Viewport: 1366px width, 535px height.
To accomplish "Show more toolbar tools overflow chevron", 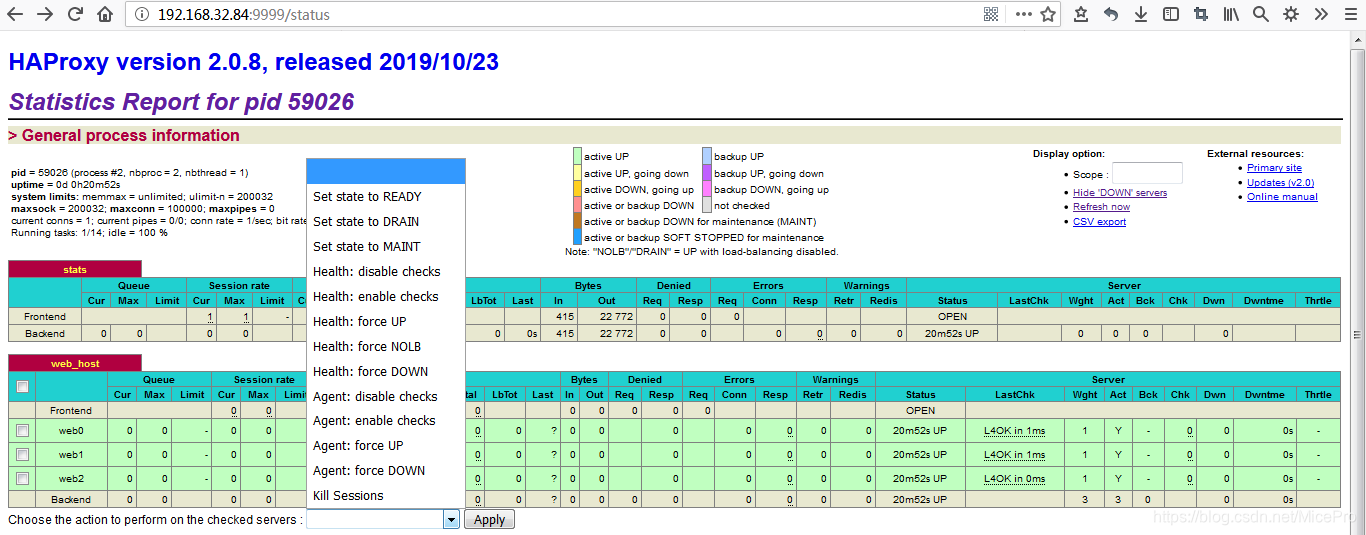I will tap(1321, 15).
